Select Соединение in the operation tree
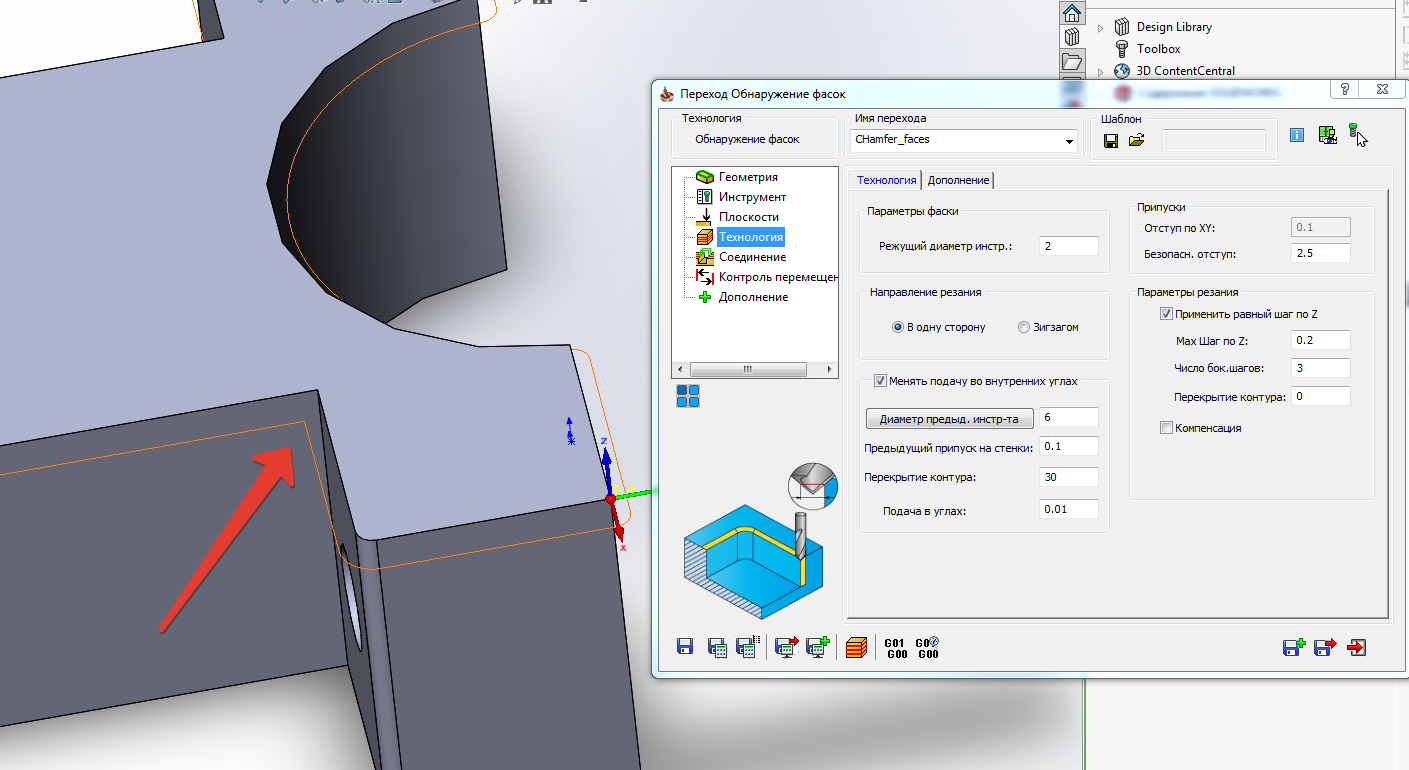The width and height of the screenshot is (1409, 770). point(752,257)
